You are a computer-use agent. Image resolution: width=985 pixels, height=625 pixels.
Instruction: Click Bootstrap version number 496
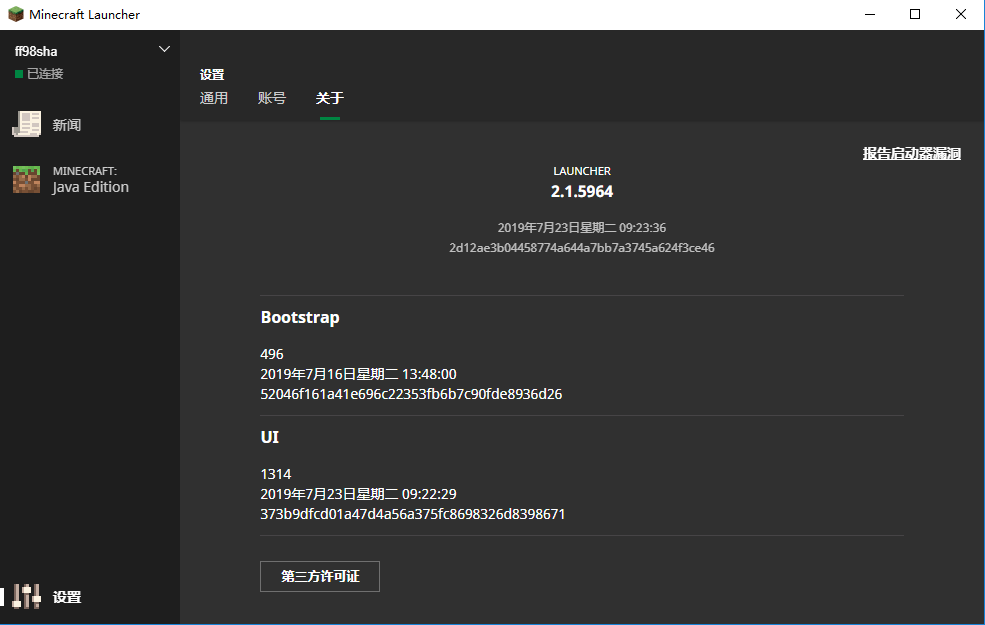pyautogui.click(x=272, y=354)
